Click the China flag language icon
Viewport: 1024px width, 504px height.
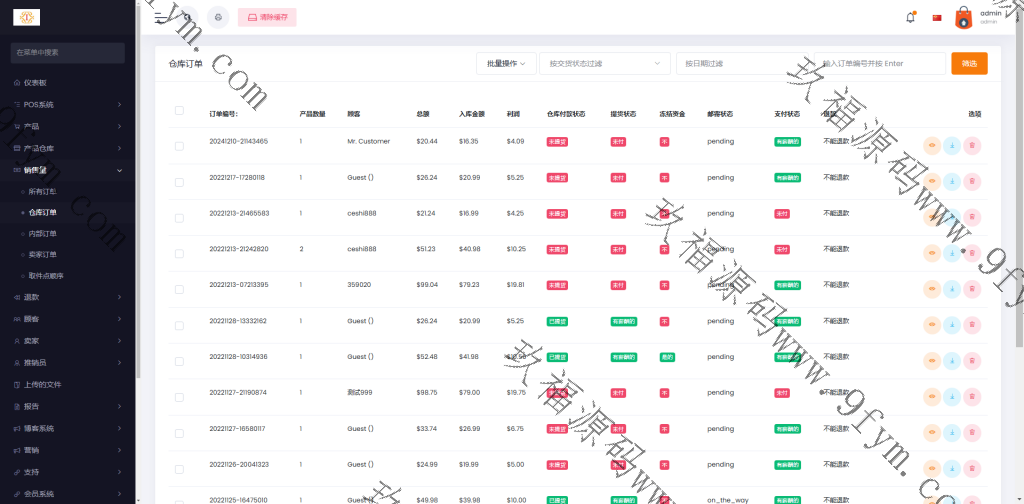coord(937,17)
